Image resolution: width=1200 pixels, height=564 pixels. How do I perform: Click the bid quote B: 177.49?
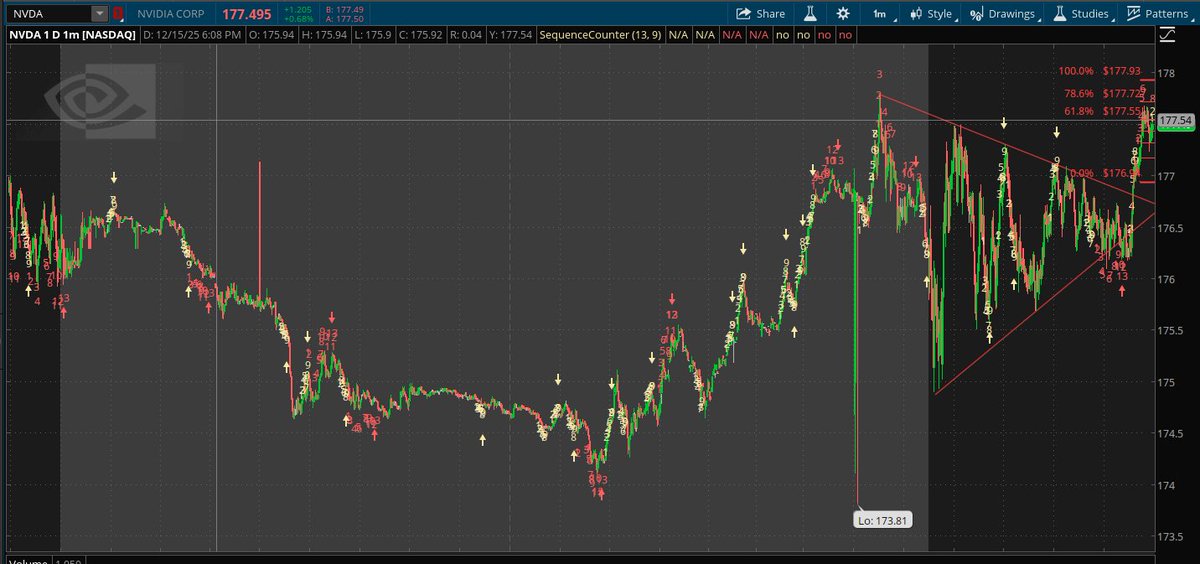(x=347, y=9)
